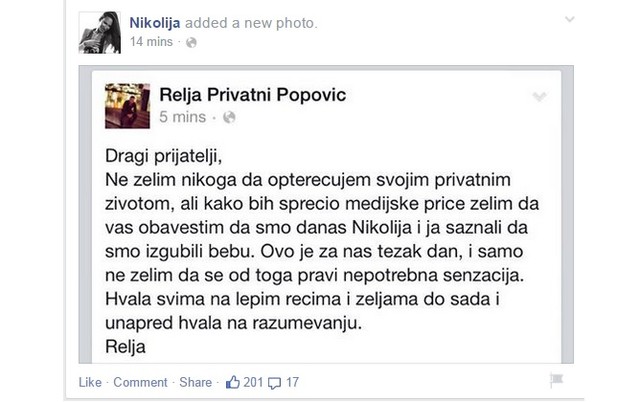The image size is (640, 402).
Task: Click the 5 mins timestamp
Action: click(184, 117)
